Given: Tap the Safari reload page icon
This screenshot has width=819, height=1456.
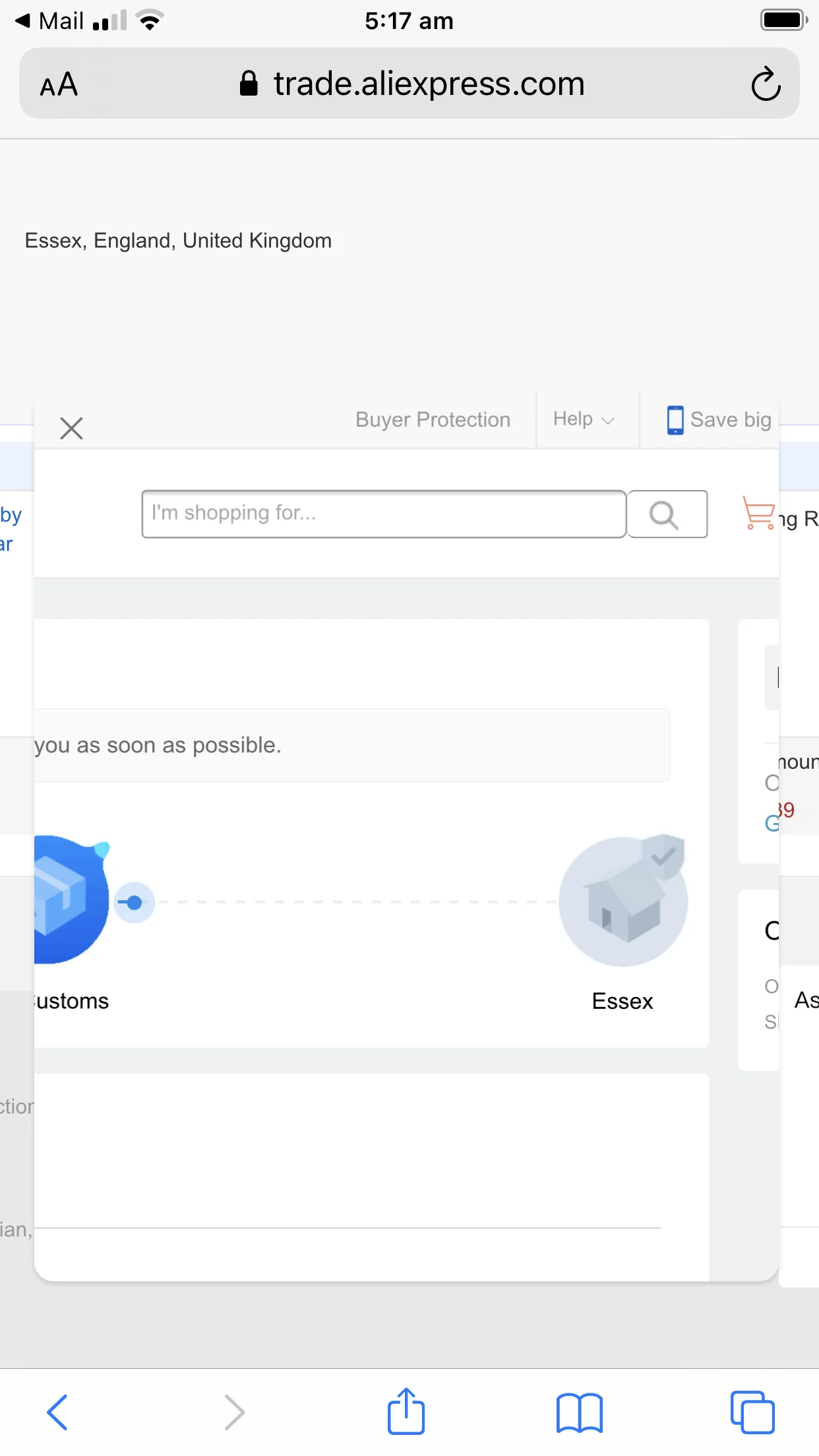Looking at the screenshot, I should click(766, 84).
